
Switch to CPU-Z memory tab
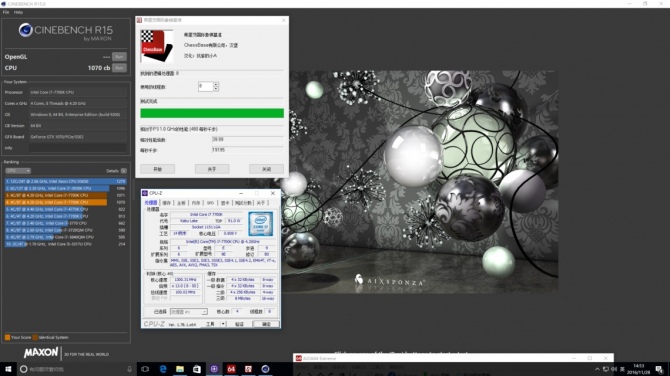pyautogui.click(x=196, y=203)
